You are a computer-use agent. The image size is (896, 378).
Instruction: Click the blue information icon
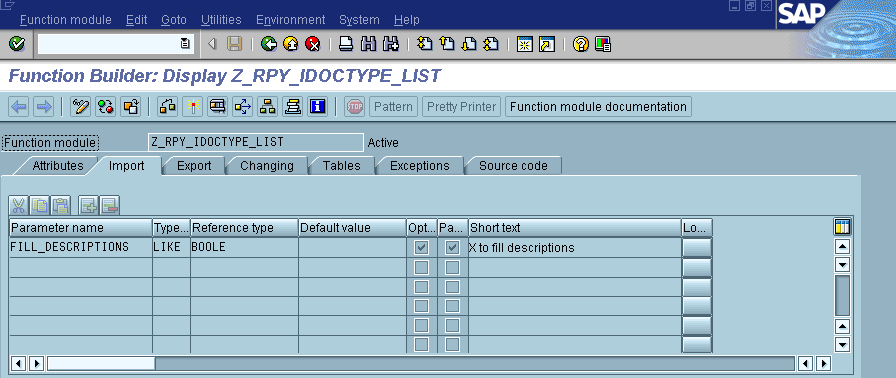(317, 107)
